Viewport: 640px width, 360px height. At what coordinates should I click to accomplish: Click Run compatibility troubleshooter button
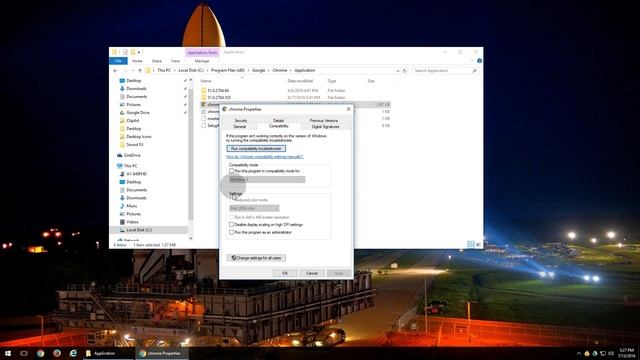tap(256, 149)
